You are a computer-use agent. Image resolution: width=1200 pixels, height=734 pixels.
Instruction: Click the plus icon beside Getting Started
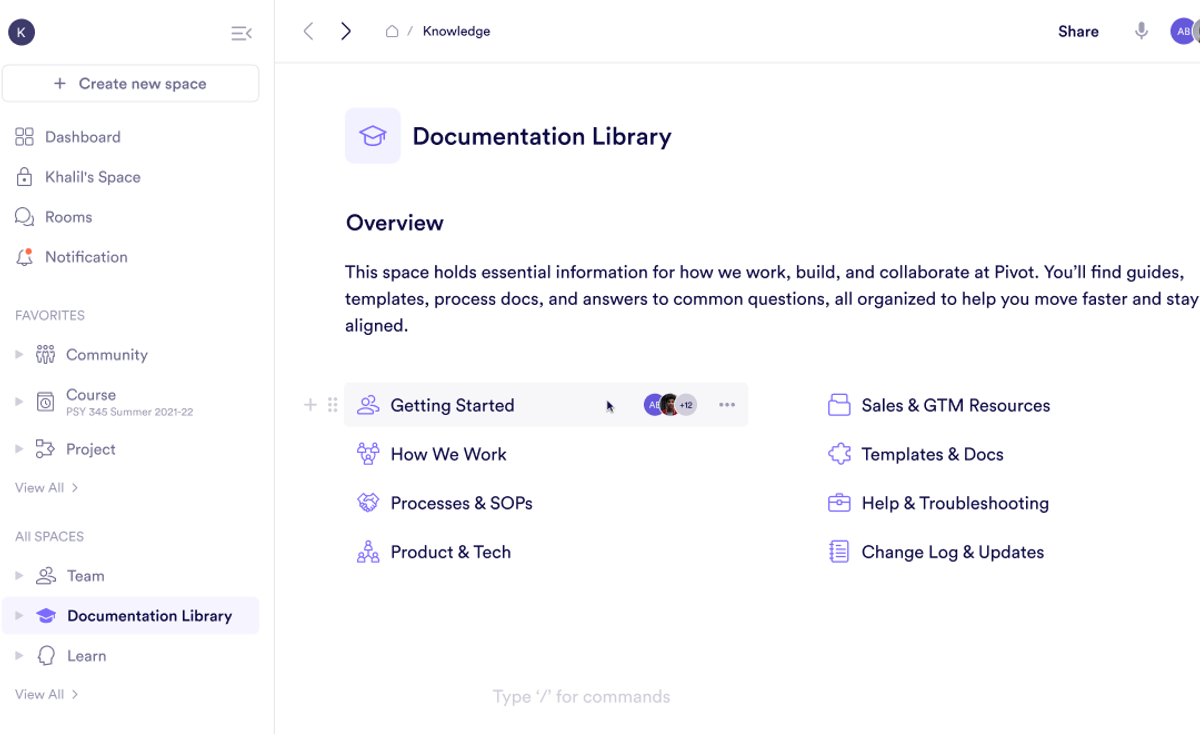[310, 405]
